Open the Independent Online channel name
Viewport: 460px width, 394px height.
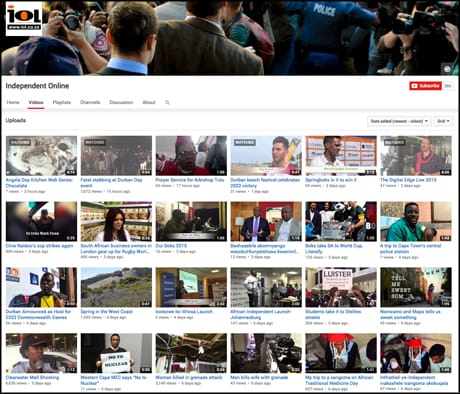pos(37,86)
